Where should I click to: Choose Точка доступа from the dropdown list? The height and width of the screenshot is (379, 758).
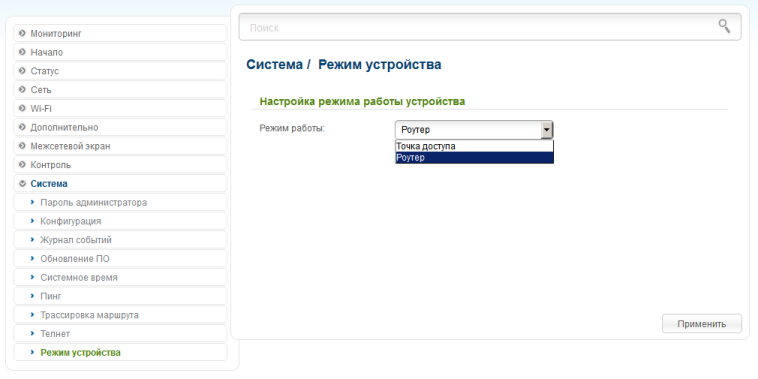tap(474, 146)
